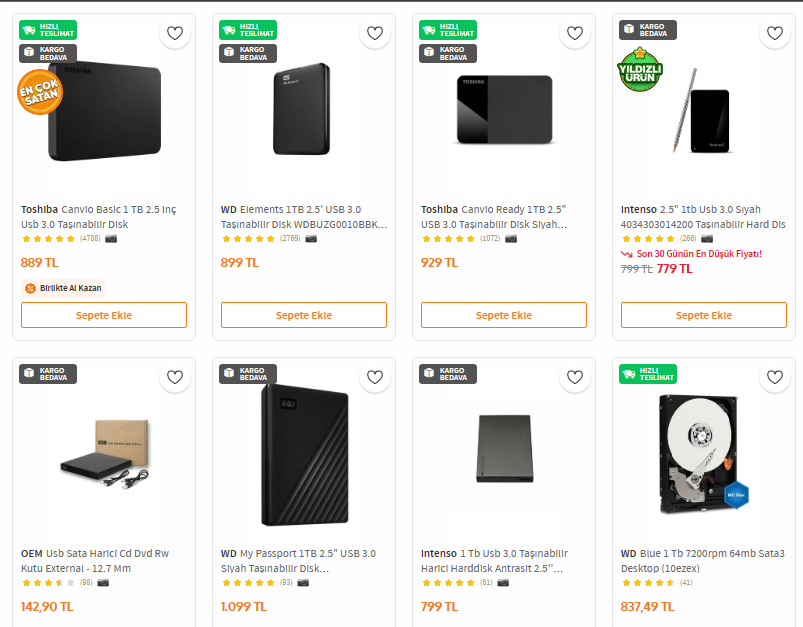803x627 pixels.
Task: Click heart icon on Intenso Antrasit harddisk card
Action: [x=575, y=378]
